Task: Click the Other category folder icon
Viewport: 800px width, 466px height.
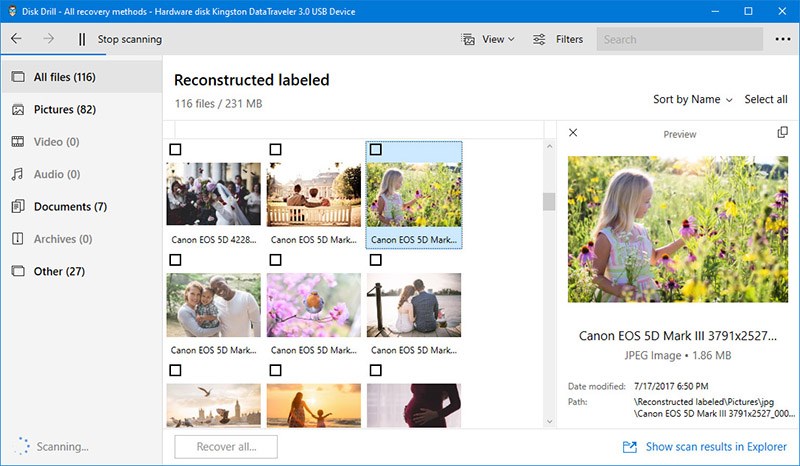Action: click(18, 271)
